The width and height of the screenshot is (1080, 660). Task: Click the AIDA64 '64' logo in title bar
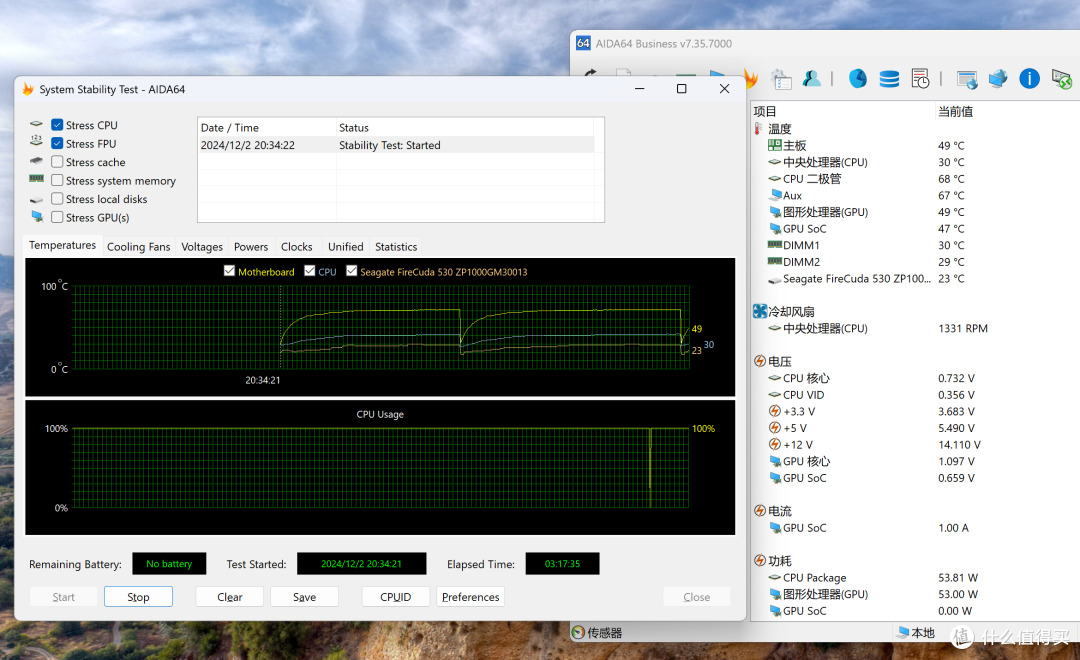coord(583,43)
